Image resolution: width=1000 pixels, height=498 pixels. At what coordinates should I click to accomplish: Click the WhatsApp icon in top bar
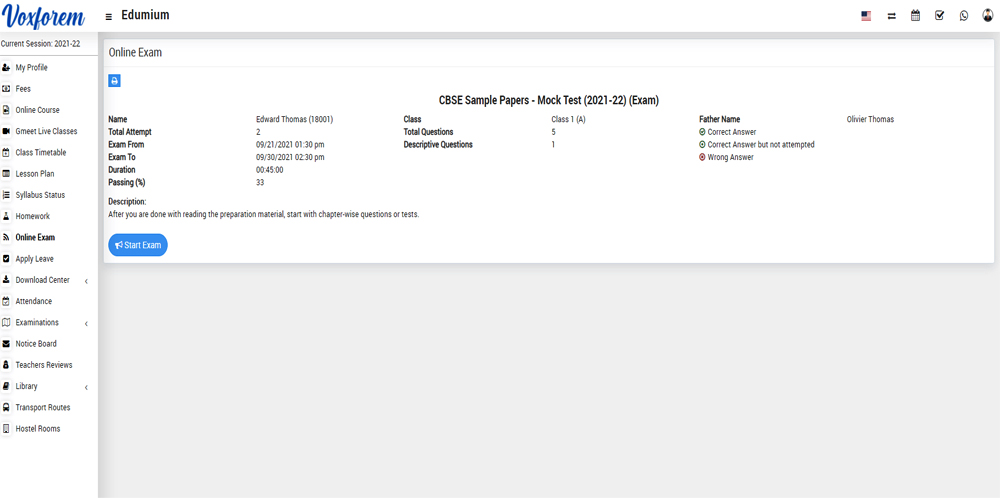(964, 16)
